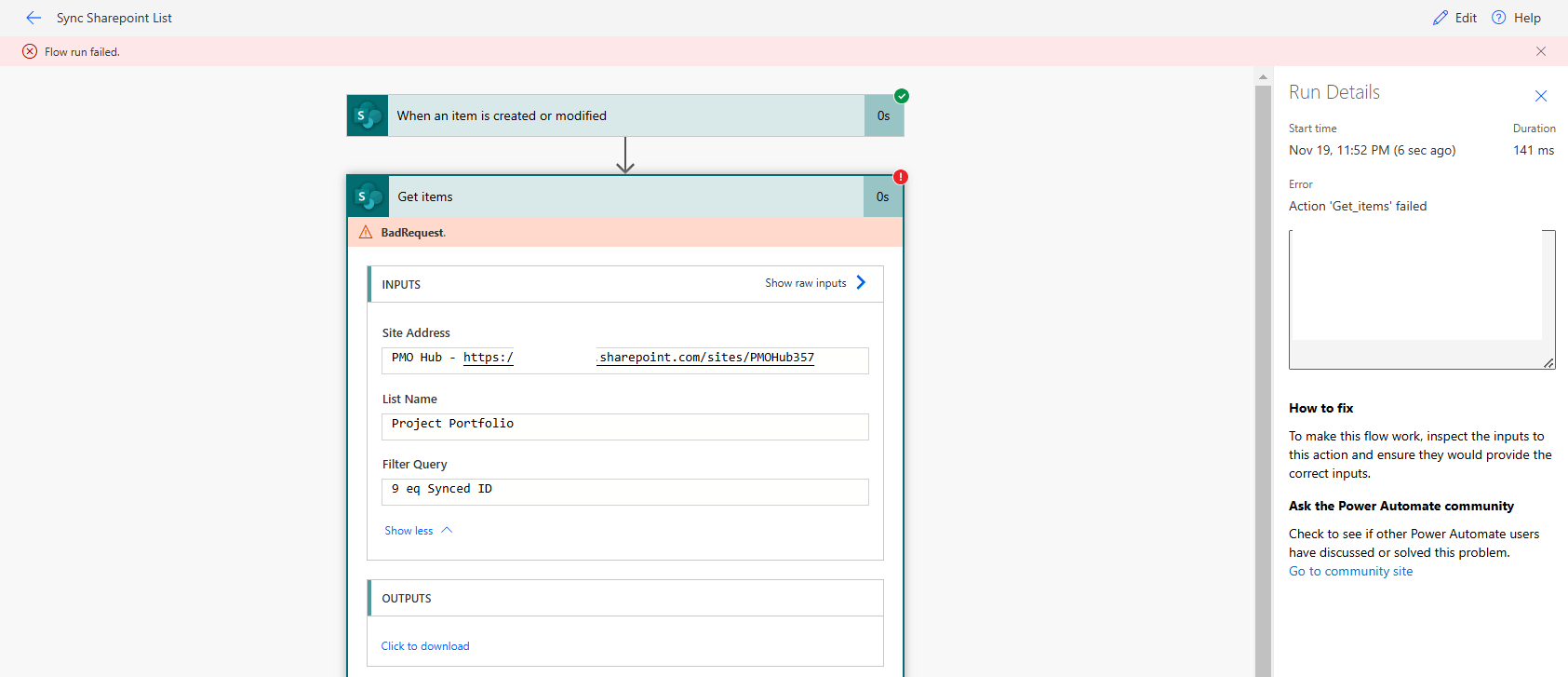The image size is (1568, 677).
Task: Click the outputs 'Click to download' link
Action: point(425,646)
